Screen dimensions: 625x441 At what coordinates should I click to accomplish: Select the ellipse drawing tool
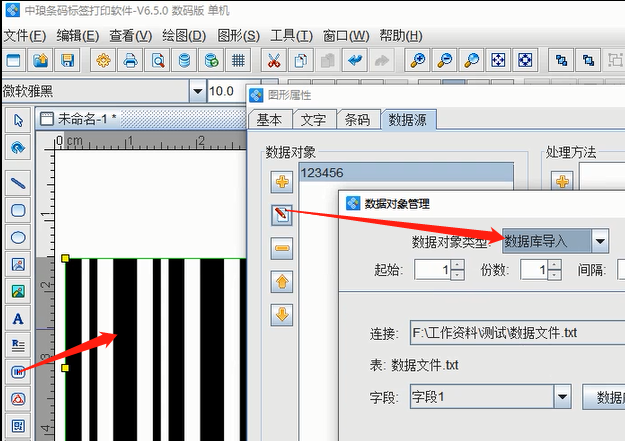coord(18,237)
